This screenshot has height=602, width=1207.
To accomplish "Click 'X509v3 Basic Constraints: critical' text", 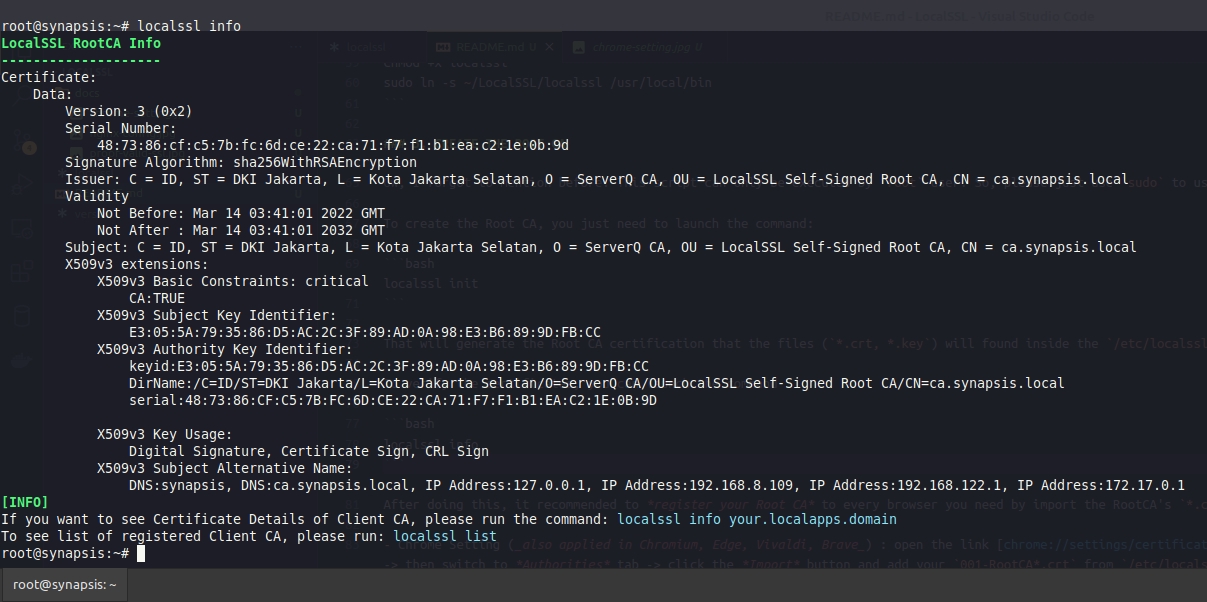I will pyautogui.click(x=233, y=281).
